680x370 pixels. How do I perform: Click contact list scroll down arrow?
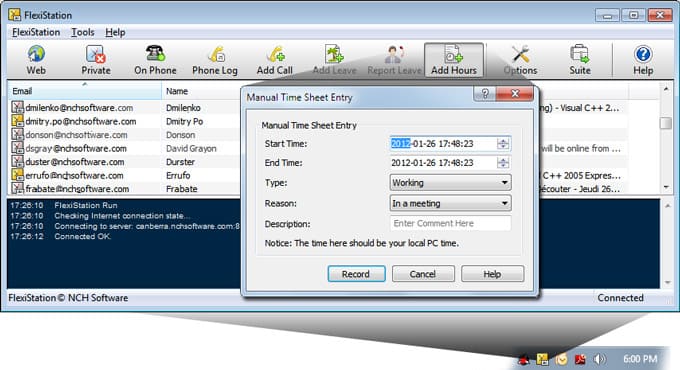coord(666,187)
